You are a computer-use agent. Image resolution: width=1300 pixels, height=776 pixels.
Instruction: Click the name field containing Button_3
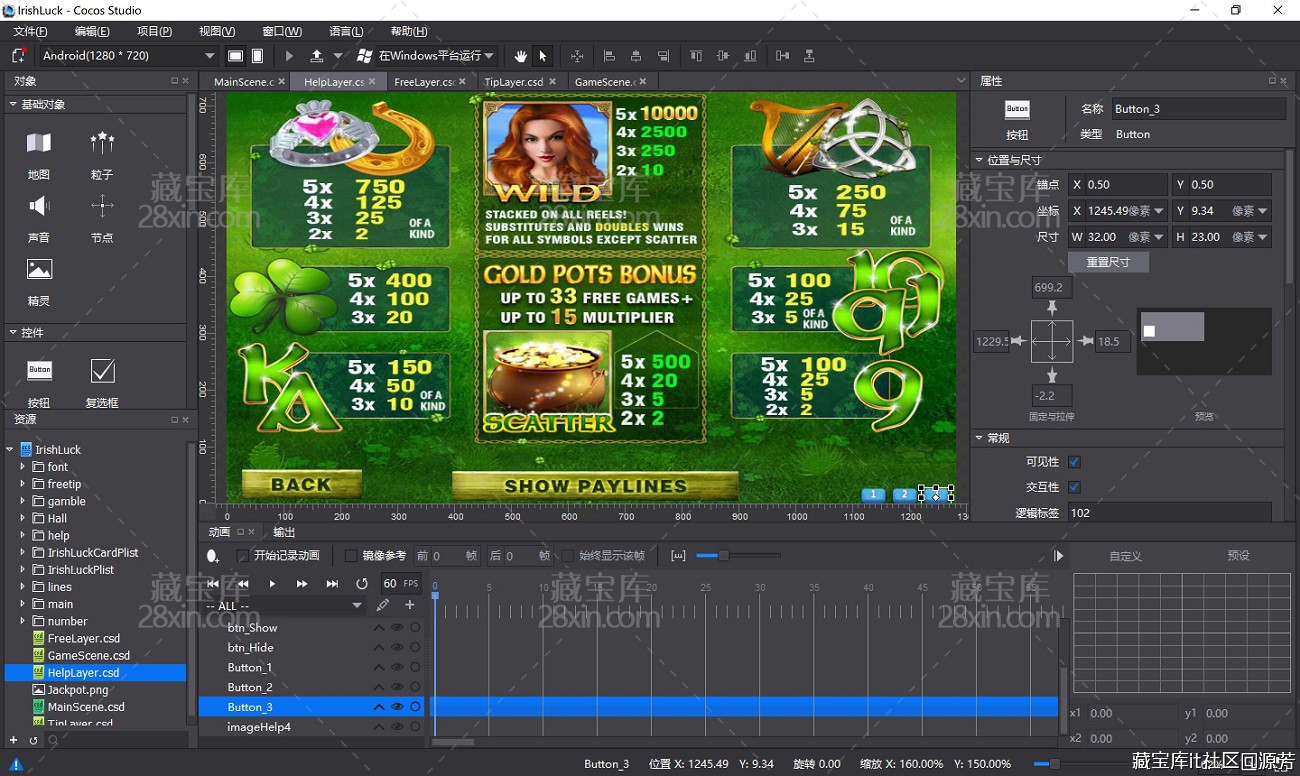point(1197,109)
